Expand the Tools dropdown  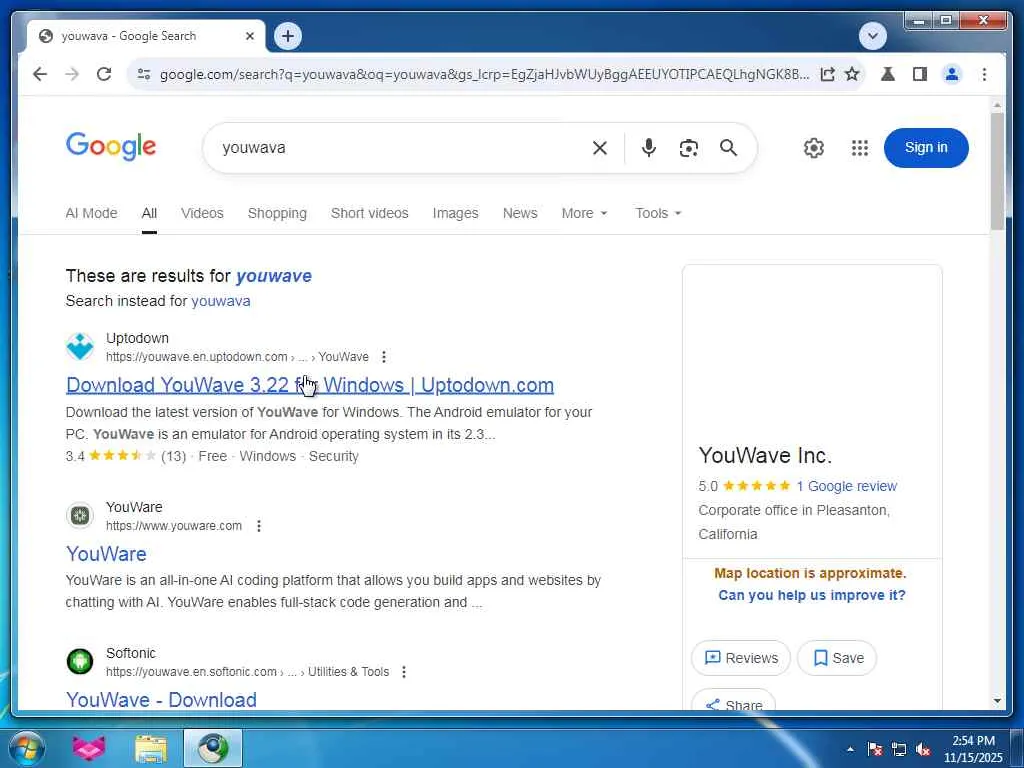click(x=658, y=214)
